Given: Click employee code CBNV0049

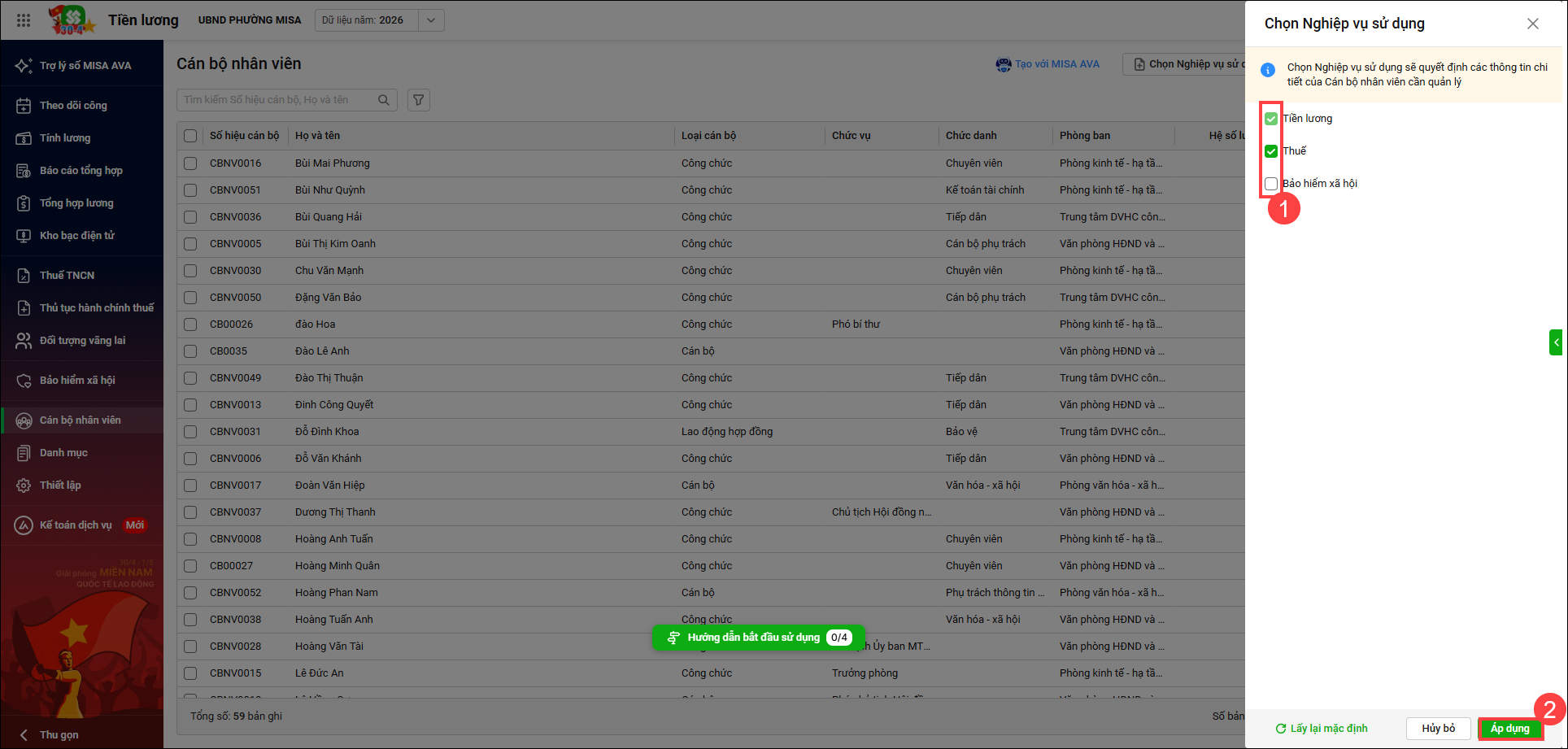Looking at the screenshot, I should (x=236, y=378).
